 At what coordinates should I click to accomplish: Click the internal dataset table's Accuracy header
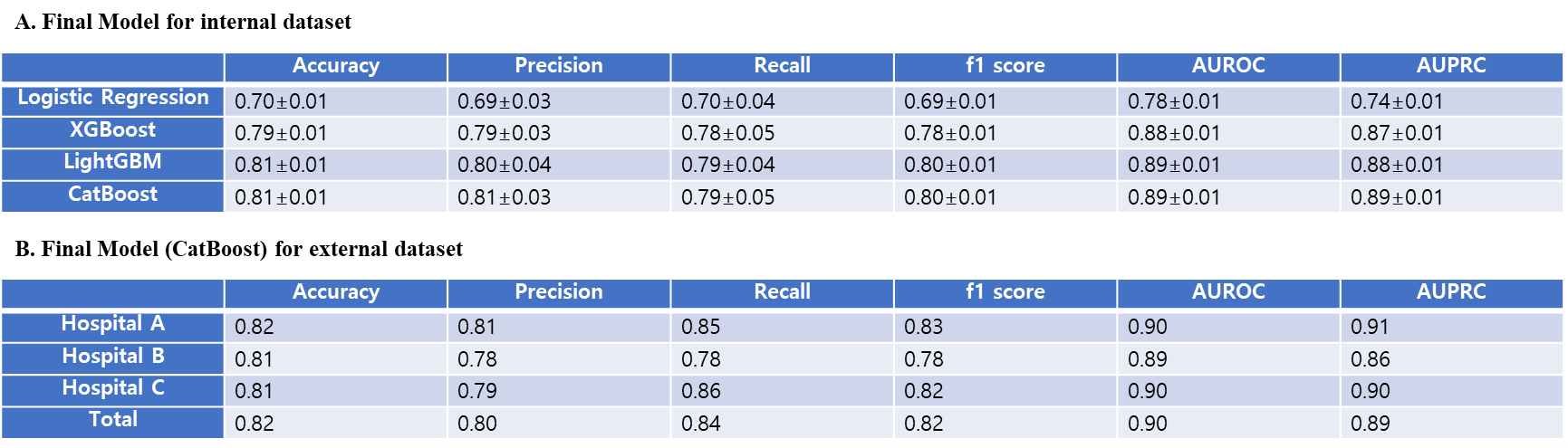pyautogui.click(x=336, y=66)
